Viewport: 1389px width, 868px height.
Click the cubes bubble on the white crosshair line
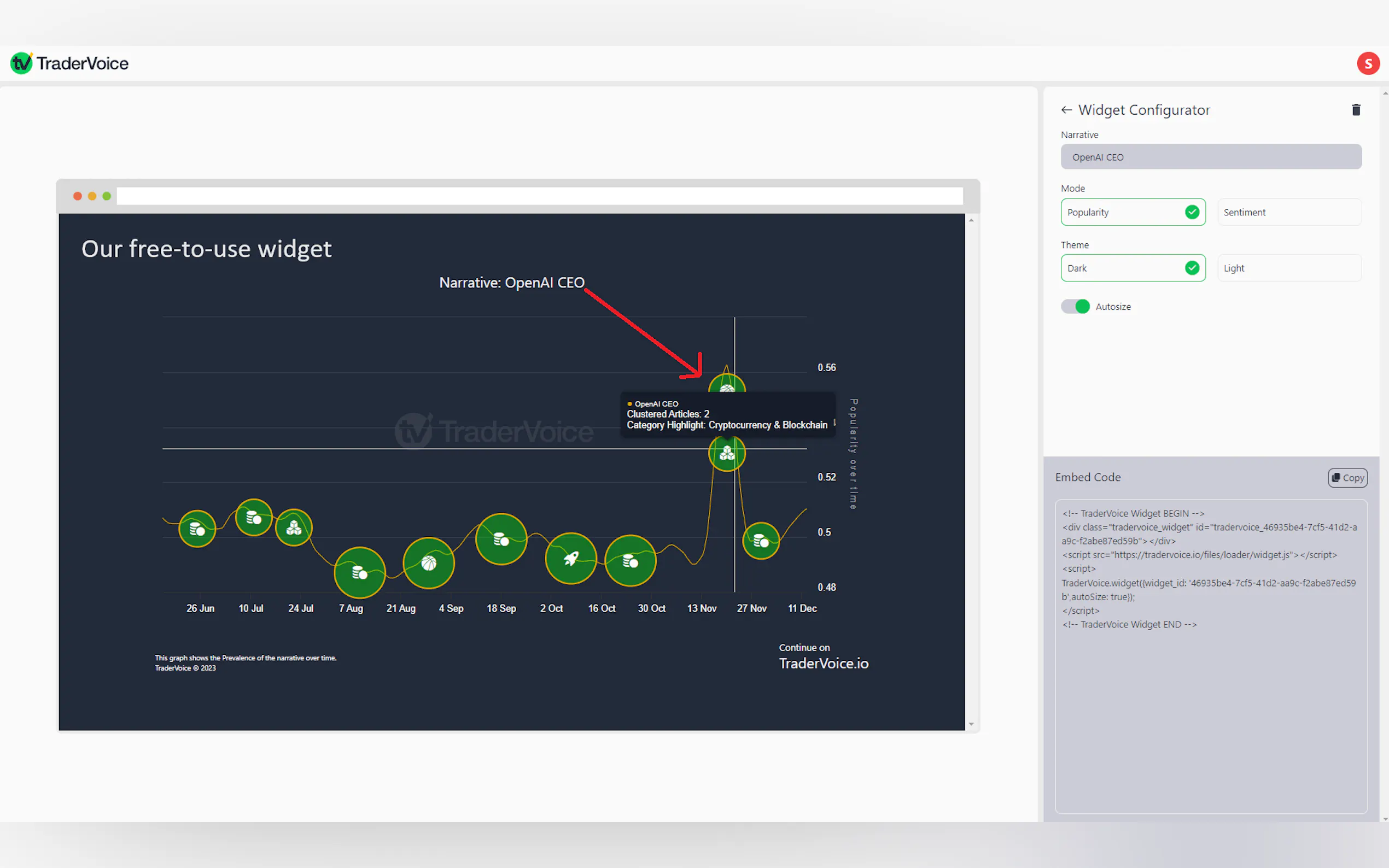[x=726, y=454]
